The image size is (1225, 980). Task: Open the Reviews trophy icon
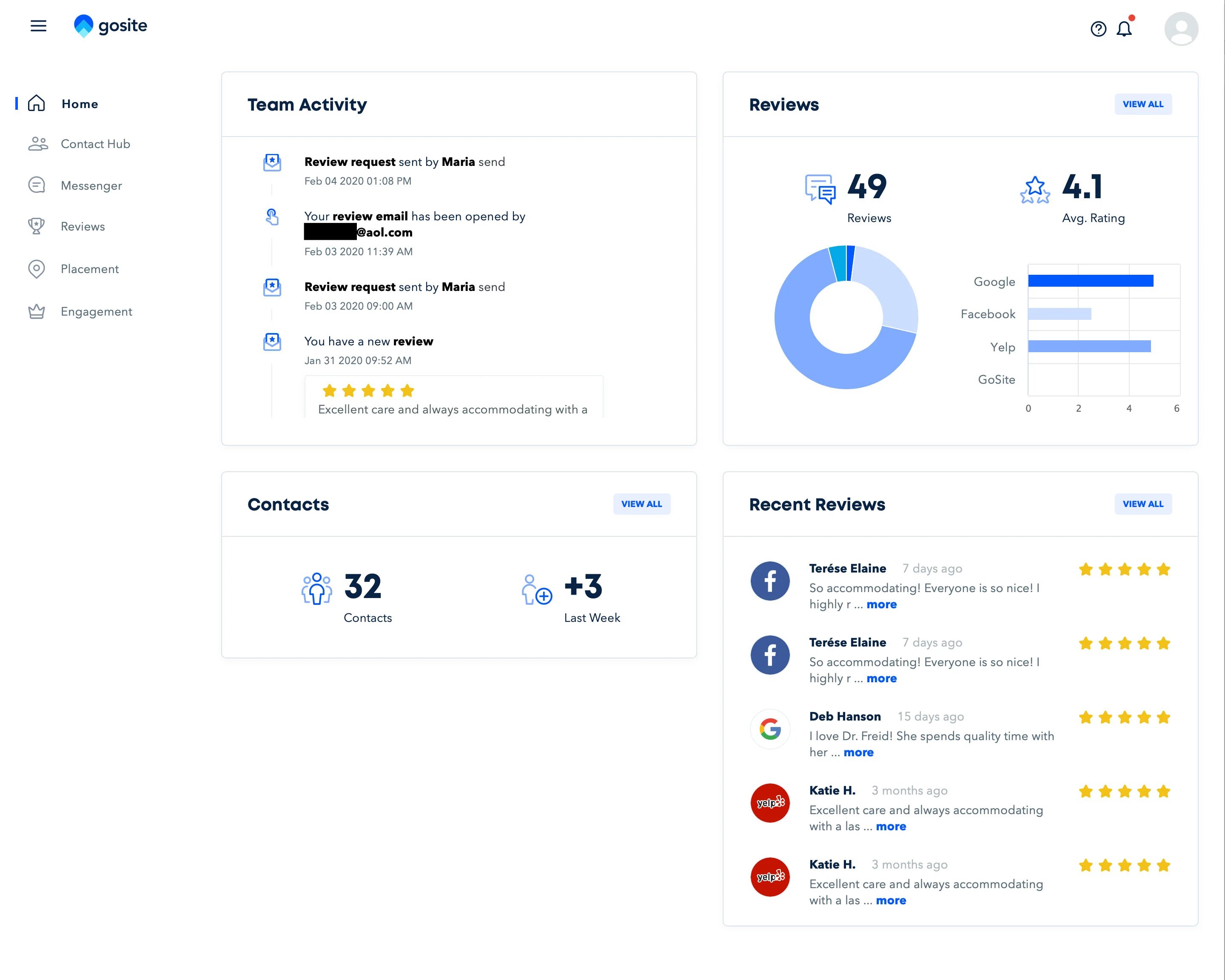click(36, 226)
